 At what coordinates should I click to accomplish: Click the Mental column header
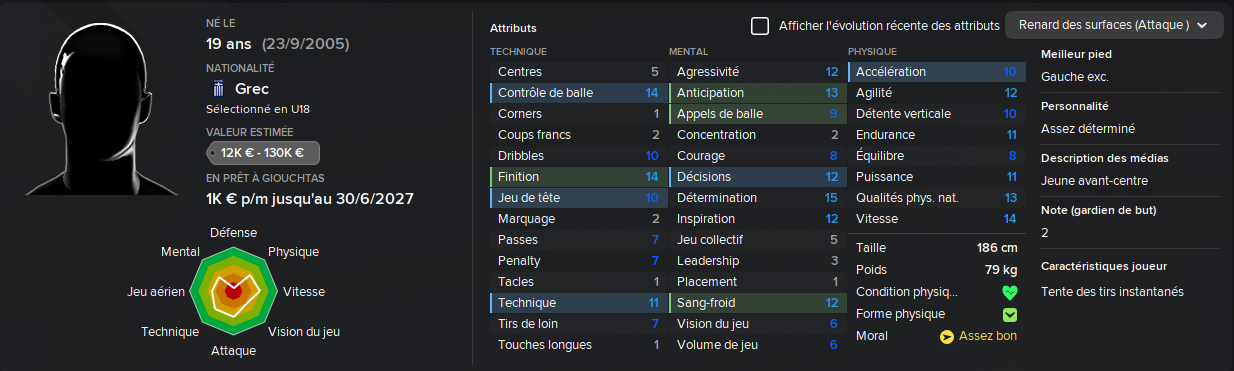[x=689, y=51]
